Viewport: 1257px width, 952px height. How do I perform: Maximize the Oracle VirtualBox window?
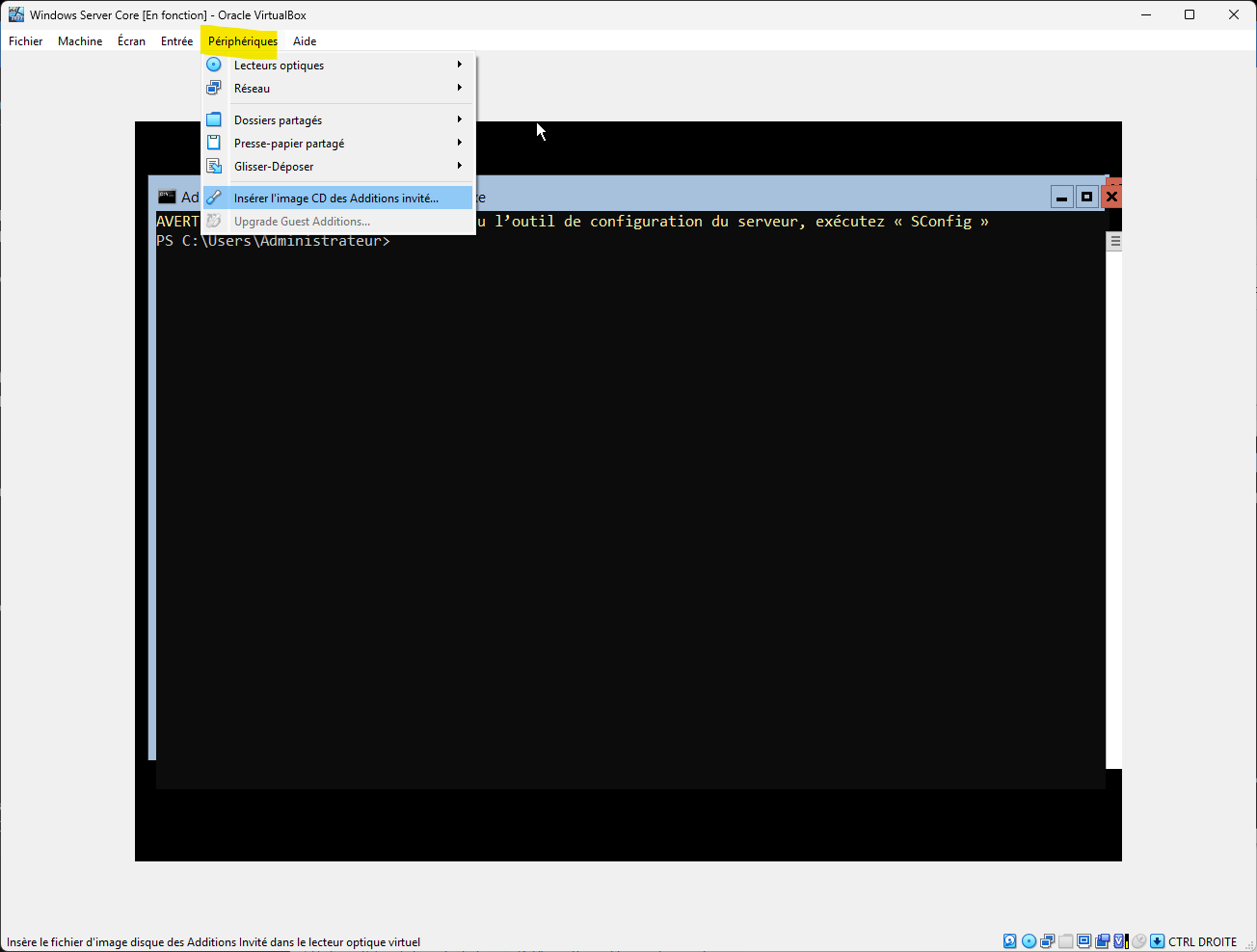(x=1190, y=14)
